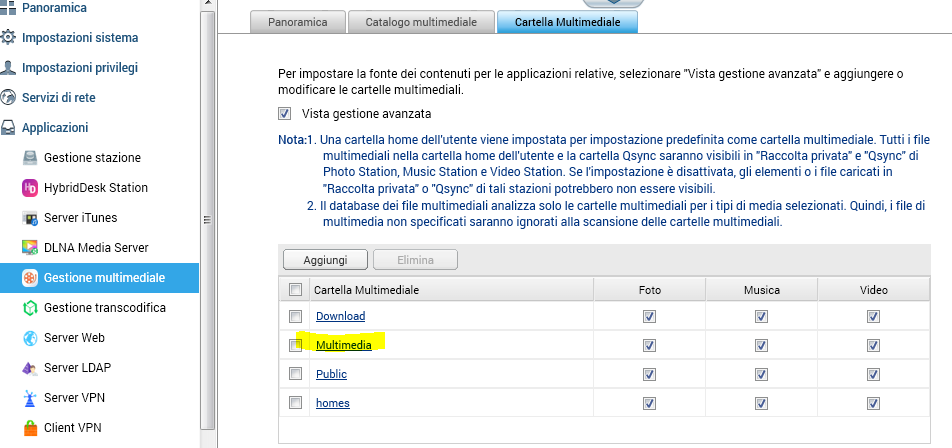Toggle Musica checkbox for Public folder
The height and width of the screenshot is (448, 952).
tap(761, 374)
